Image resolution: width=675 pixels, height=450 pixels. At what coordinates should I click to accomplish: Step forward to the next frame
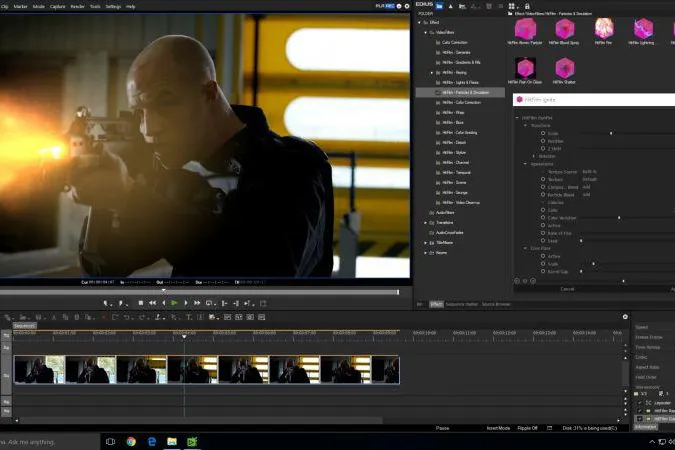186,303
